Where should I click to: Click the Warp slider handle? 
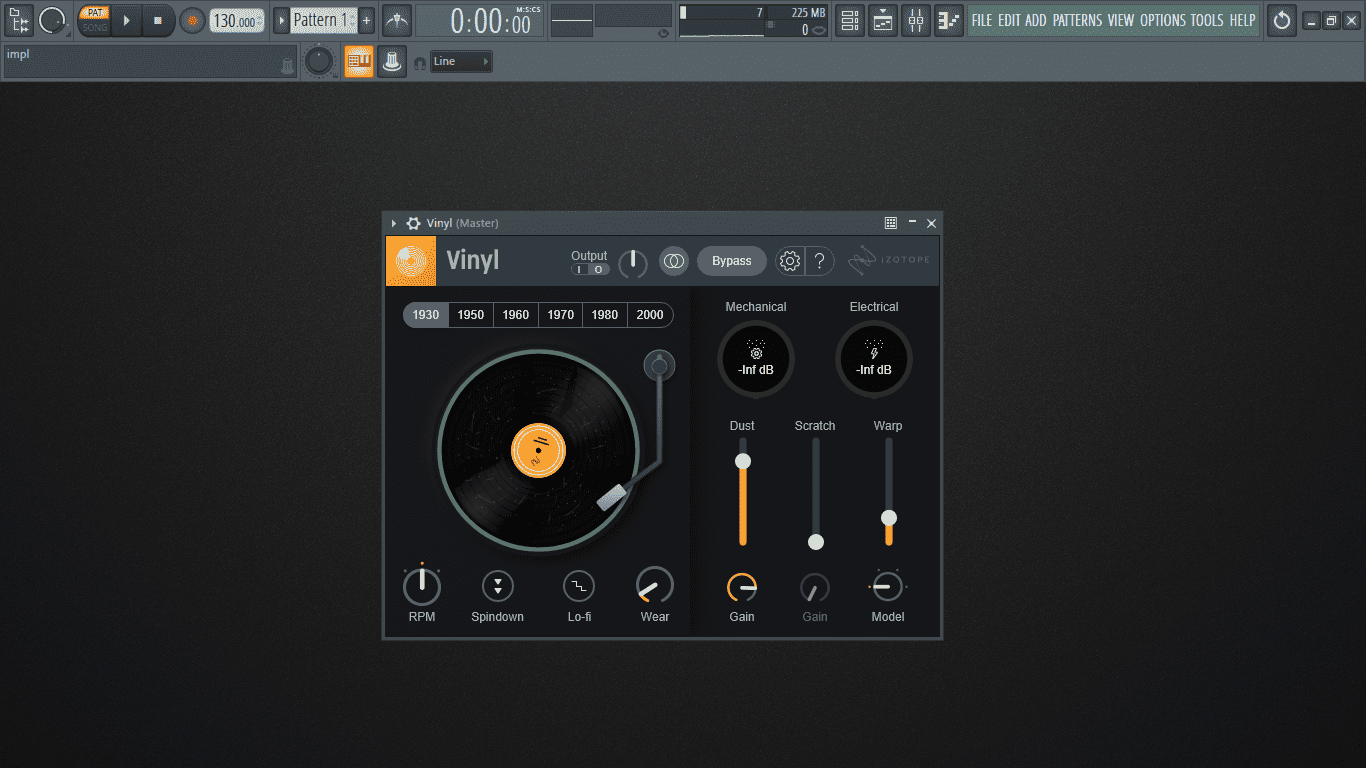(888, 518)
